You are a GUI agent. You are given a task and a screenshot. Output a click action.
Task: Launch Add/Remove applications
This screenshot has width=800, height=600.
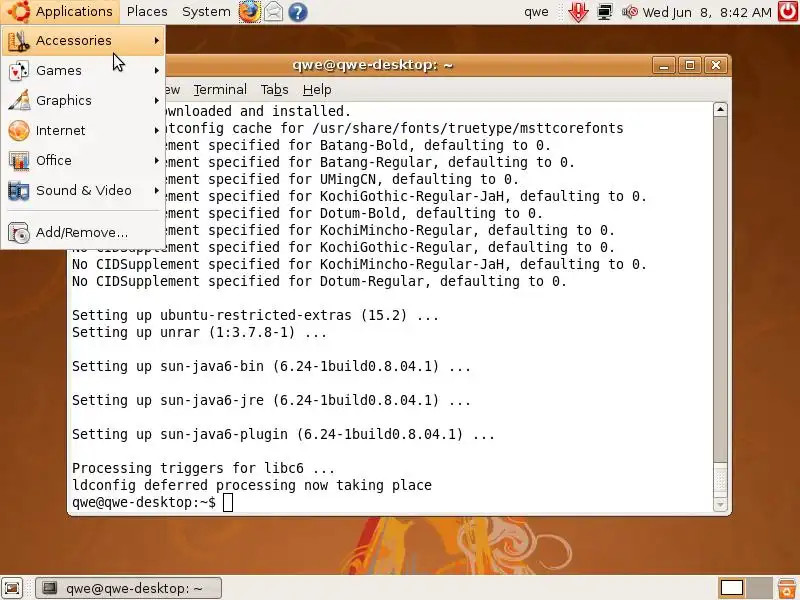point(83,233)
